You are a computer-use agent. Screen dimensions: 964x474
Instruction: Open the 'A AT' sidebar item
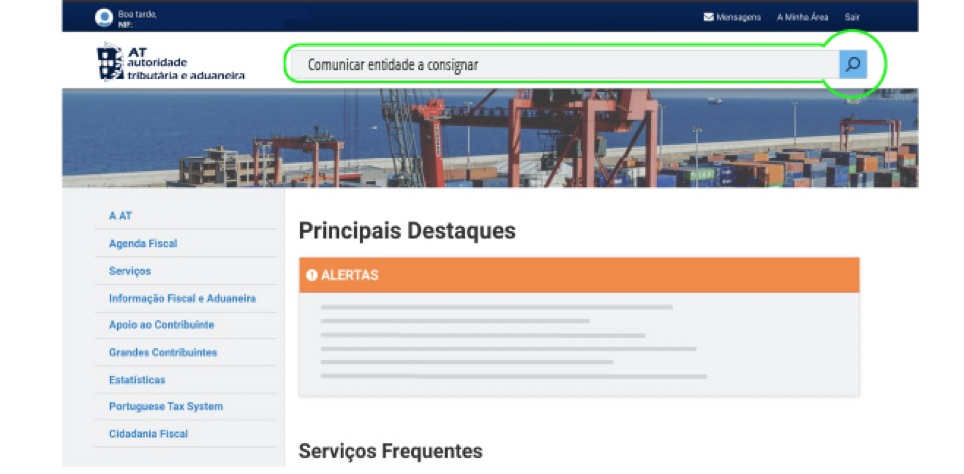pos(120,216)
